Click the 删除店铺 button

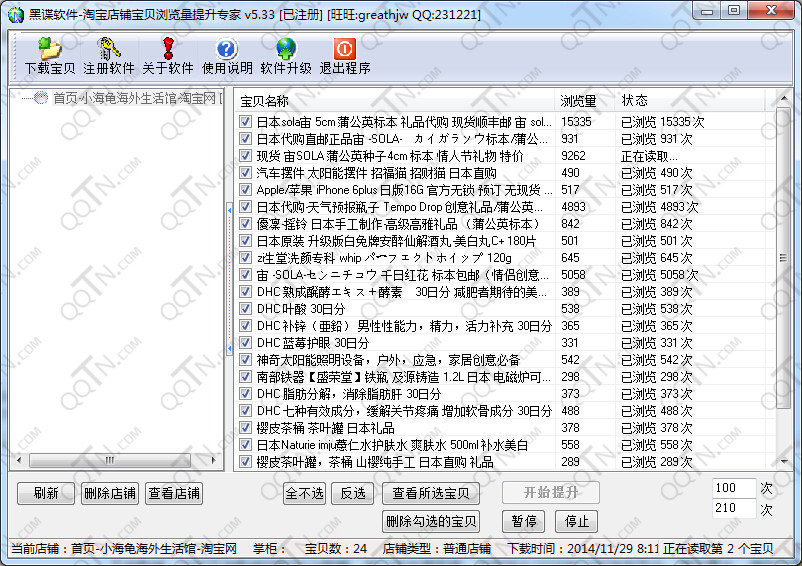[x=108, y=493]
